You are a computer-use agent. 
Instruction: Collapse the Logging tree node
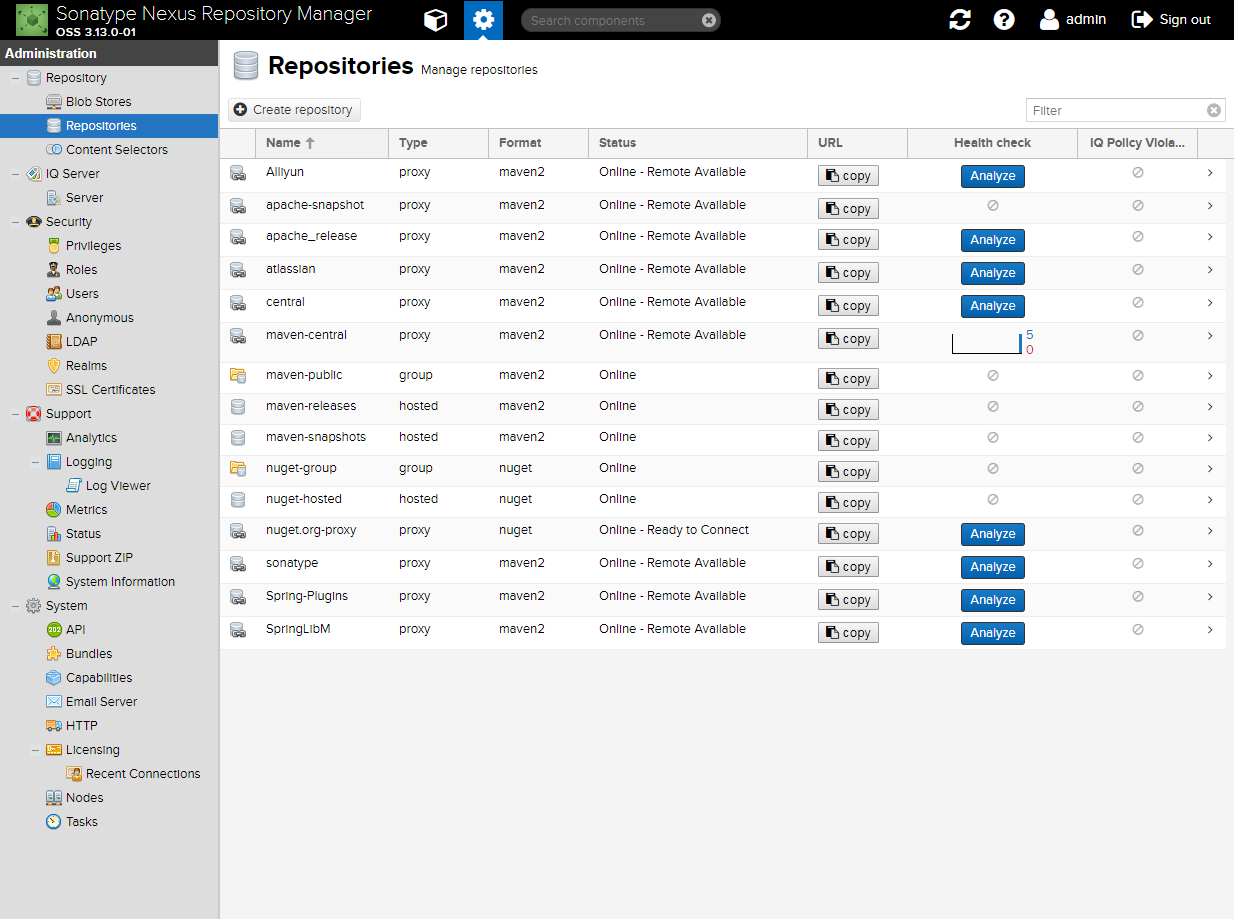pyautogui.click(x=35, y=462)
